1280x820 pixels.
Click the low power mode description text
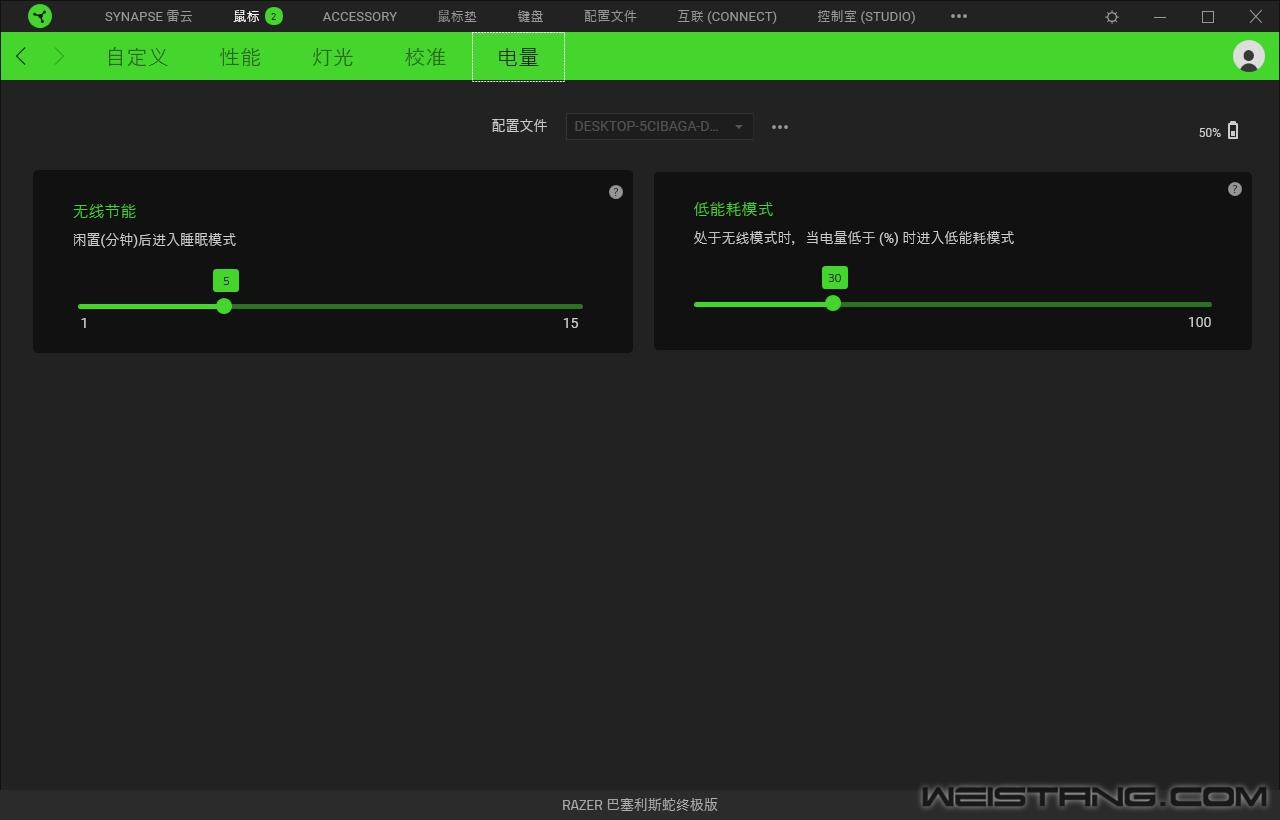(x=854, y=238)
